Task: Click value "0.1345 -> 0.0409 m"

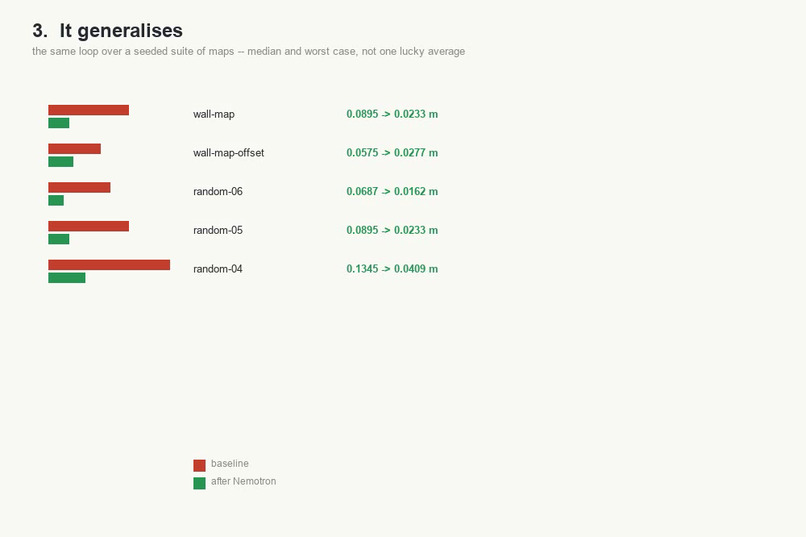Action: click(392, 269)
